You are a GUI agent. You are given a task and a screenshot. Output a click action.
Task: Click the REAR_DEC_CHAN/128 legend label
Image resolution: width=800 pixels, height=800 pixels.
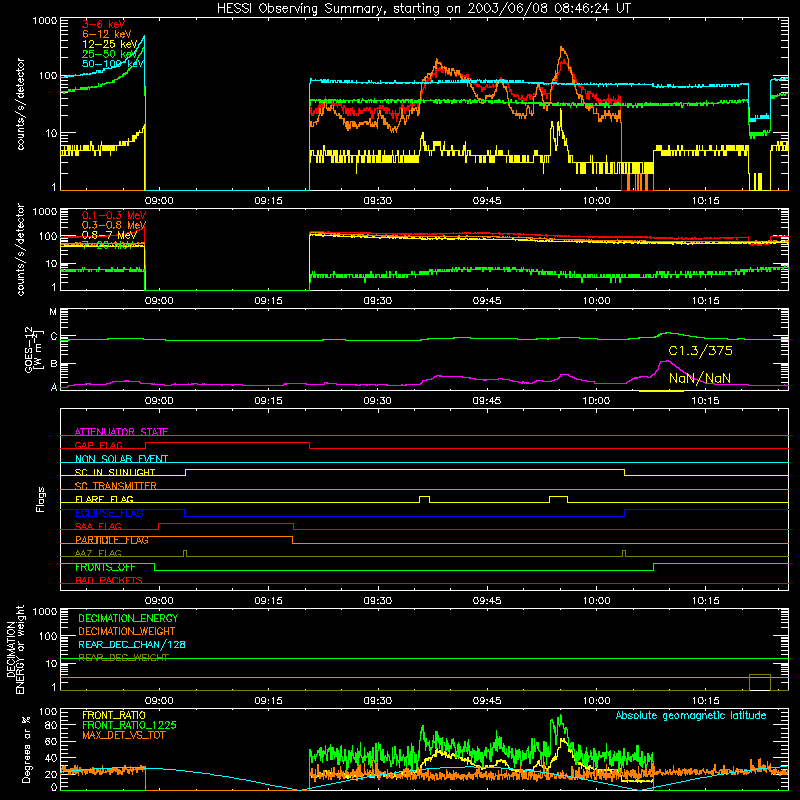click(x=132, y=644)
